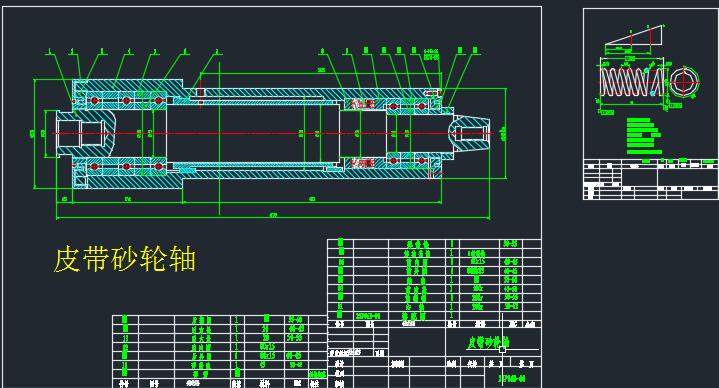Click item number 13 in lower-left parts list
Viewport: 719px width, 388px height.
pyautogui.click(x=125, y=338)
